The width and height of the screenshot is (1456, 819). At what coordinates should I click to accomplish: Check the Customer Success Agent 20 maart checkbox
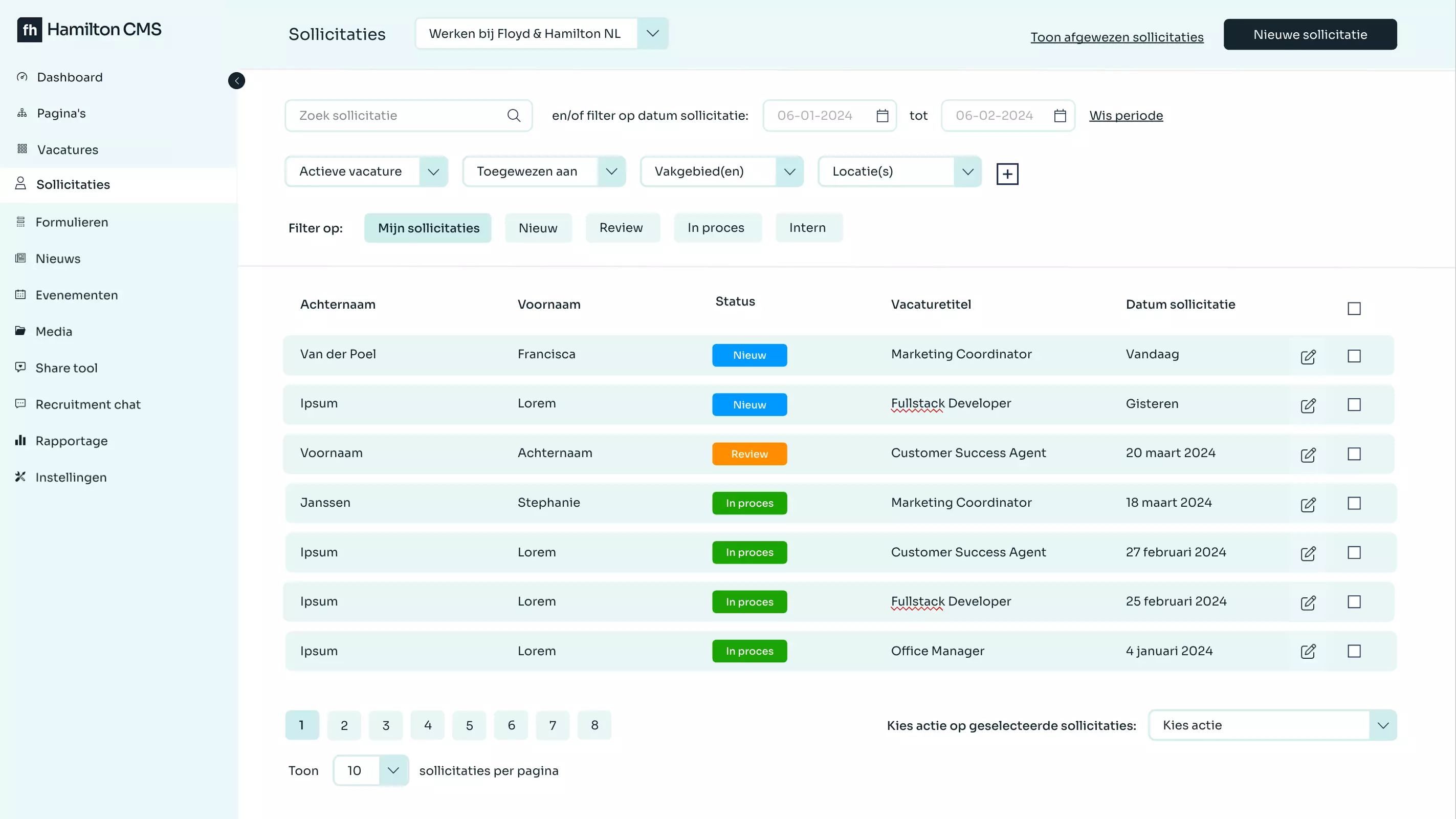1354,454
